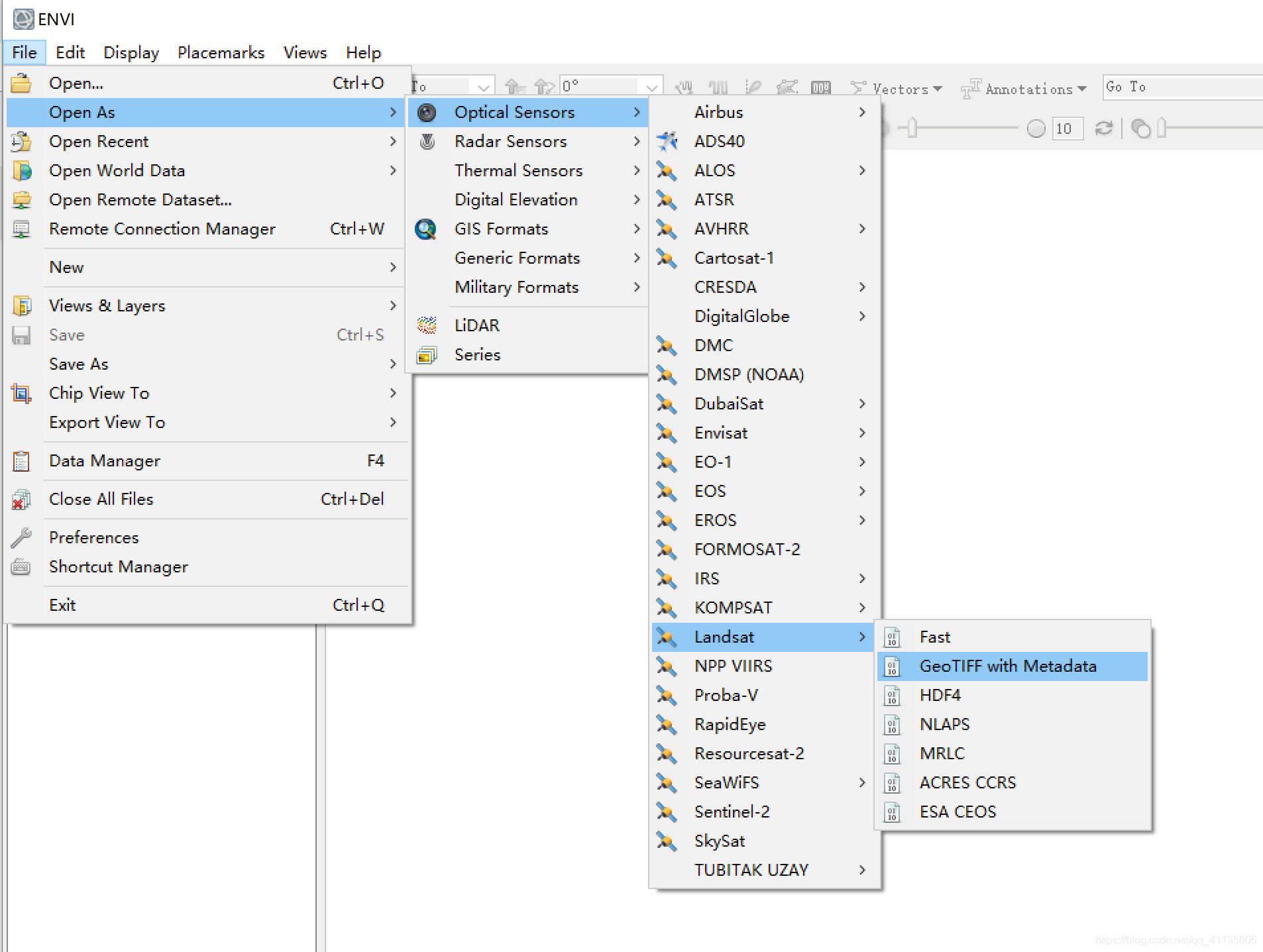The height and width of the screenshot is (952, 1263).
Task: Open the Placemarks menu
Action: pyautogui.click(x=221, y=52)
